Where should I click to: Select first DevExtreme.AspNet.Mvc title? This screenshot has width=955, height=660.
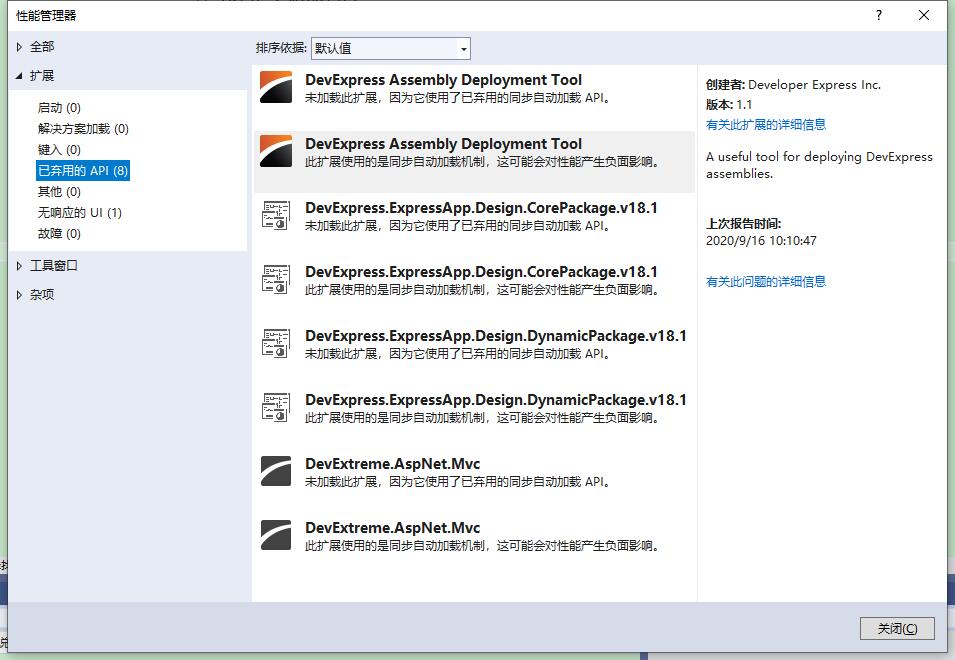(392, 463)
